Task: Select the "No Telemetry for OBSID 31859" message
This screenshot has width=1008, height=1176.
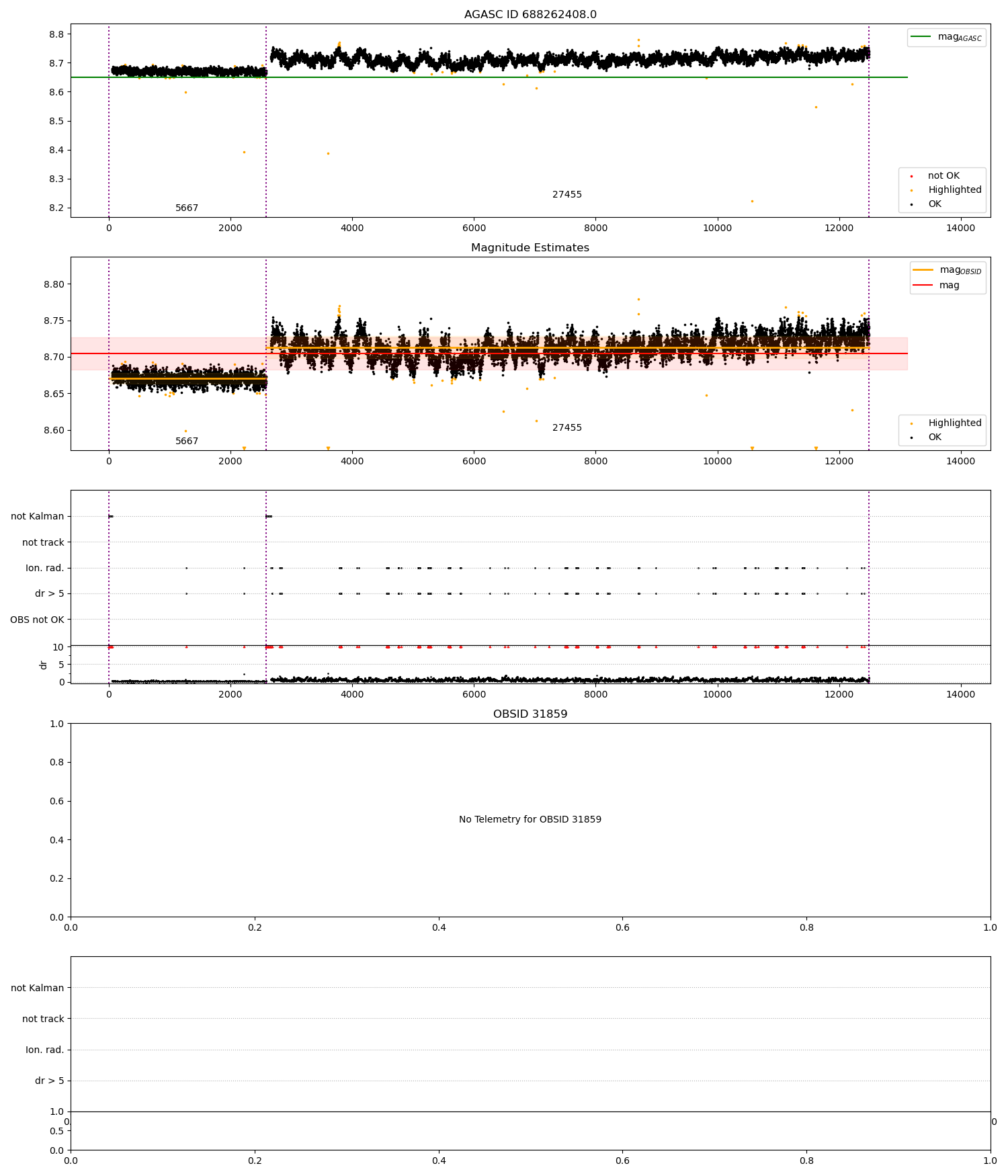Action: (530, 820)
